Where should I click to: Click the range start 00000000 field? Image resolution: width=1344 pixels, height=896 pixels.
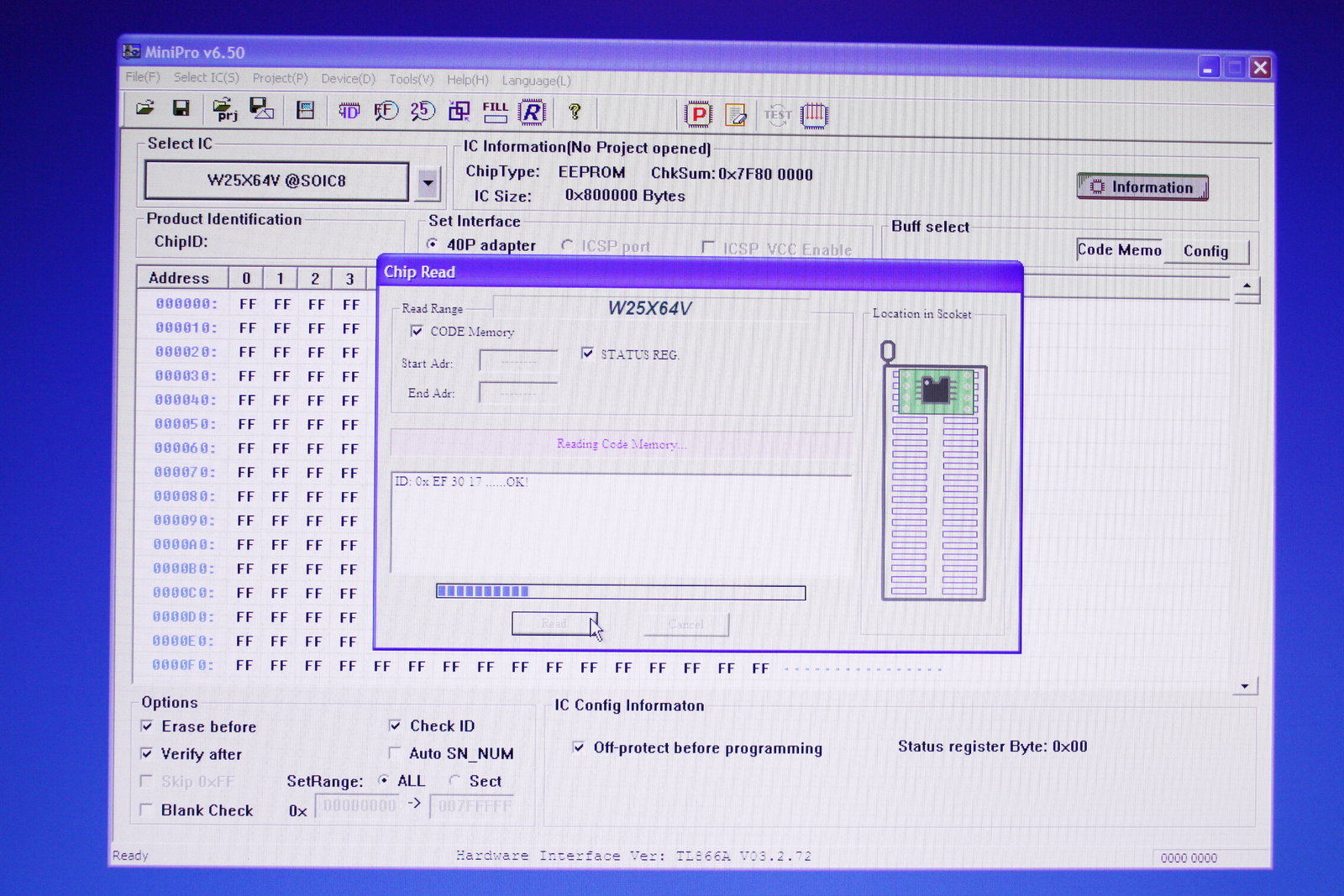click(x=360, y=806)
